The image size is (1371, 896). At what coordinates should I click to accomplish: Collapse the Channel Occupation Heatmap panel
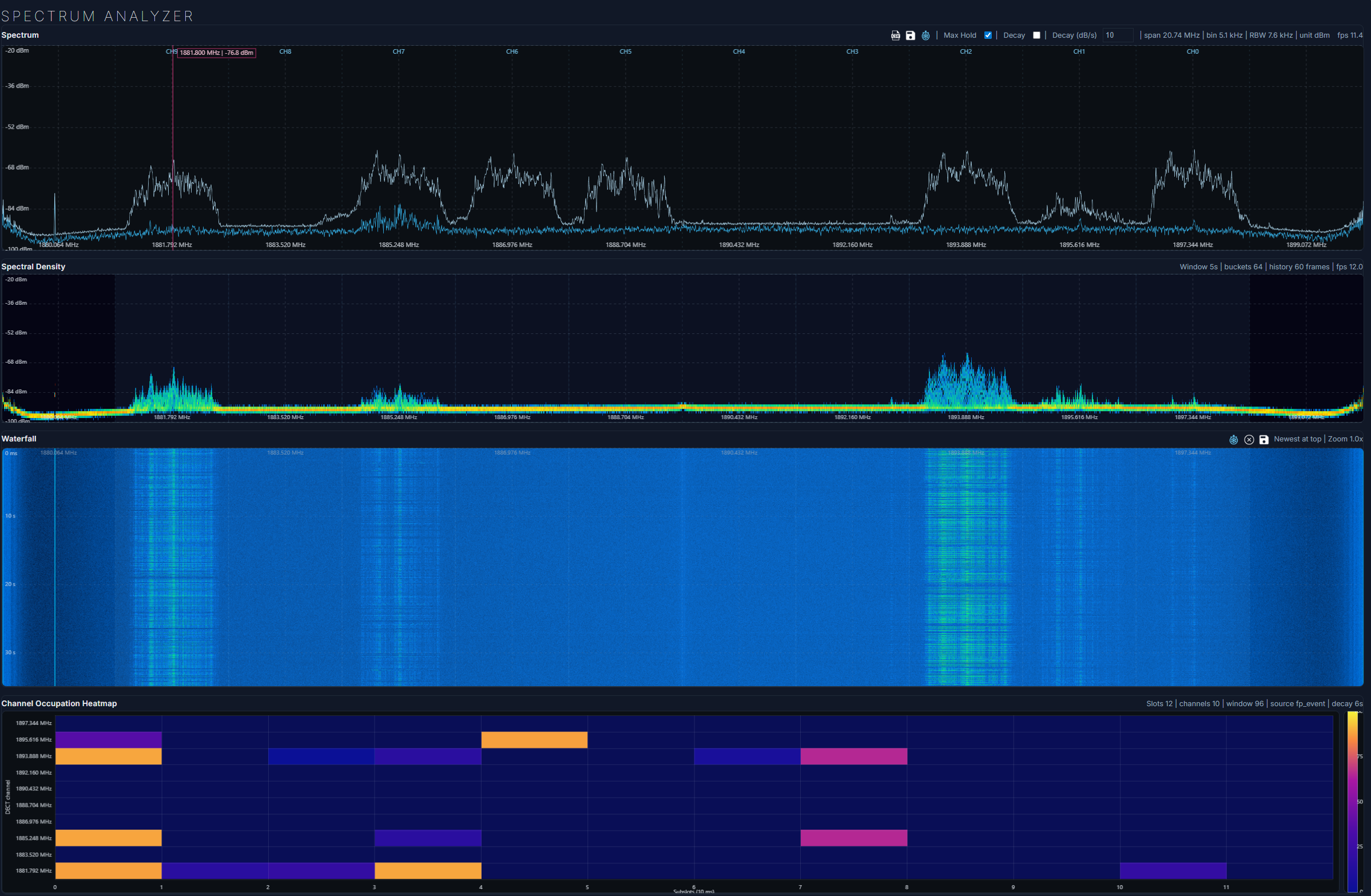[x=59, y=704]
